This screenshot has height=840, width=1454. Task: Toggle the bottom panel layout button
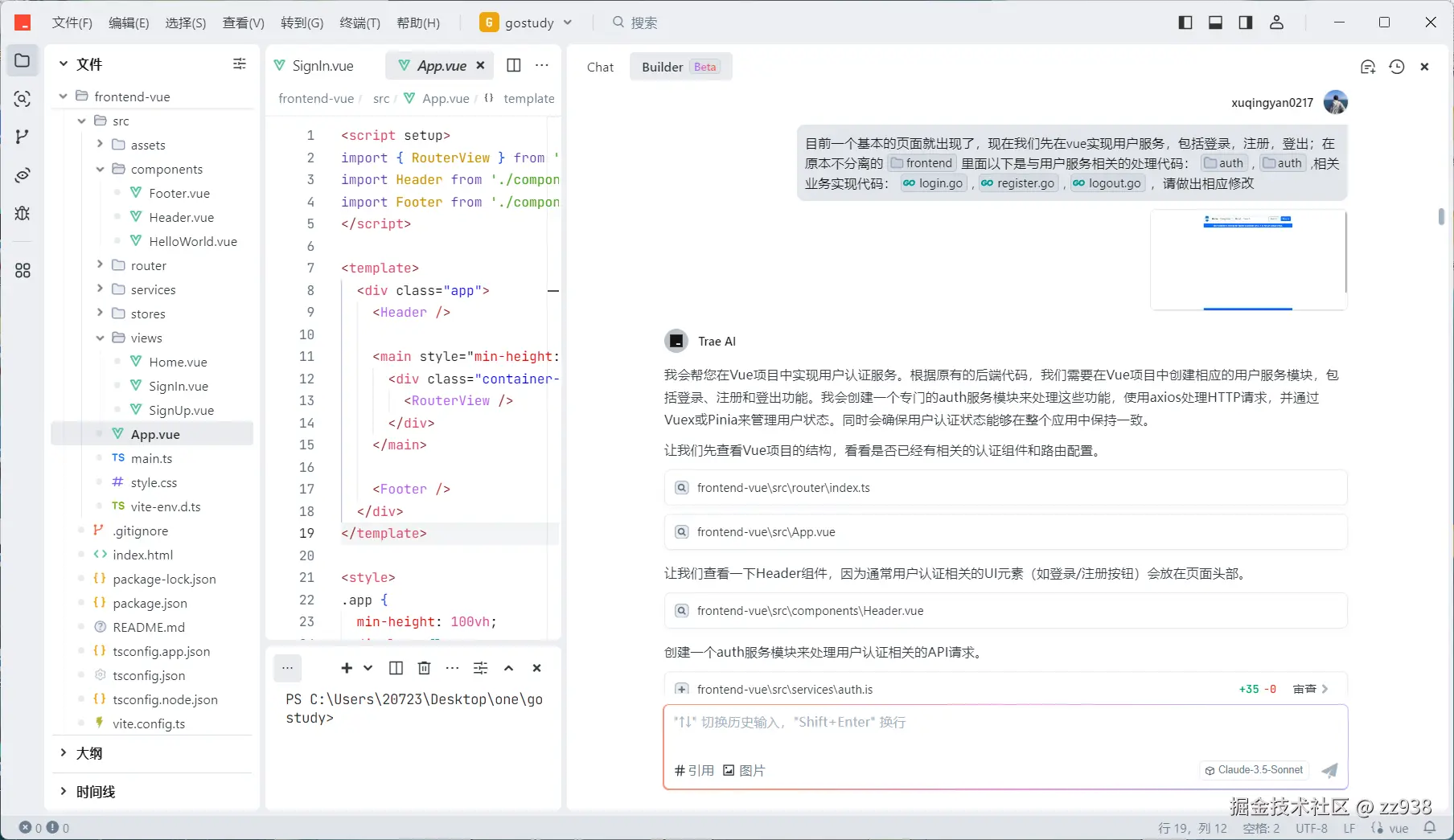click(1215, 23)
